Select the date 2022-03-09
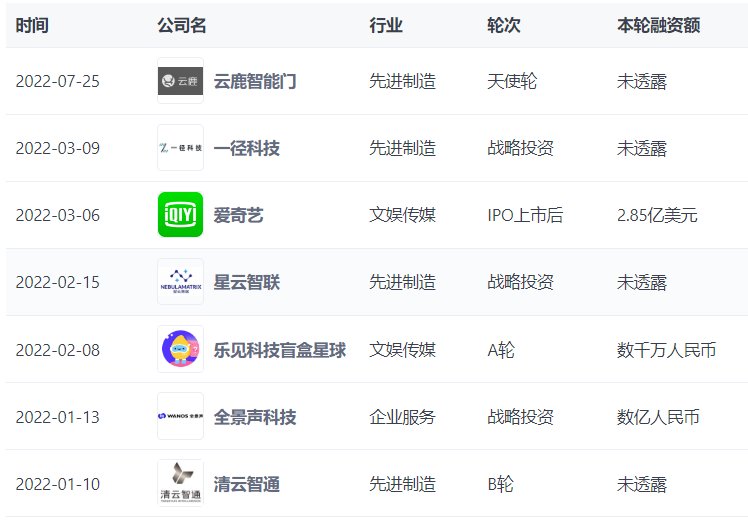The image size is (748, 524). 58,148
